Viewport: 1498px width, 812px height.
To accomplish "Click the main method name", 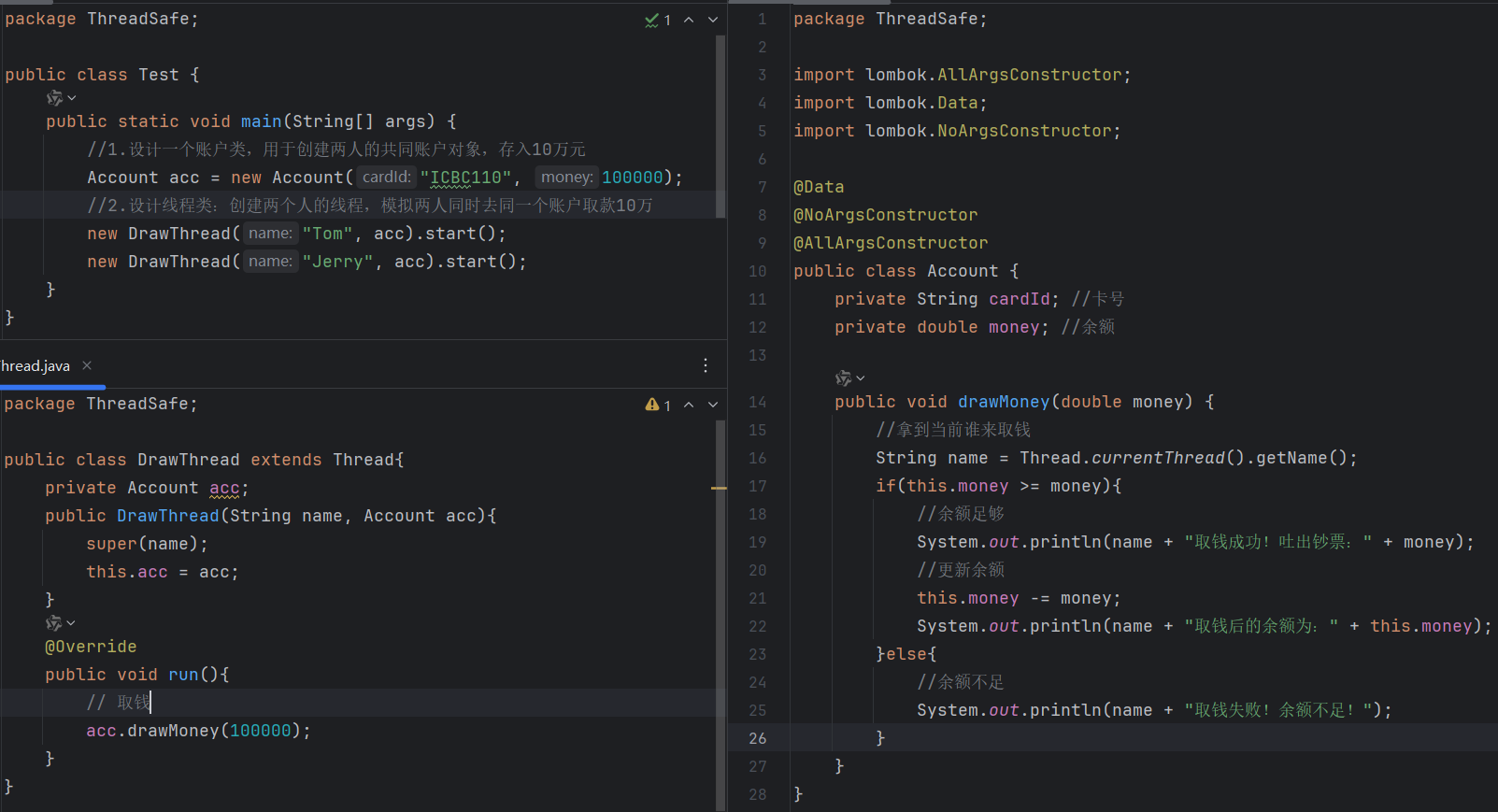I will 261,121.
